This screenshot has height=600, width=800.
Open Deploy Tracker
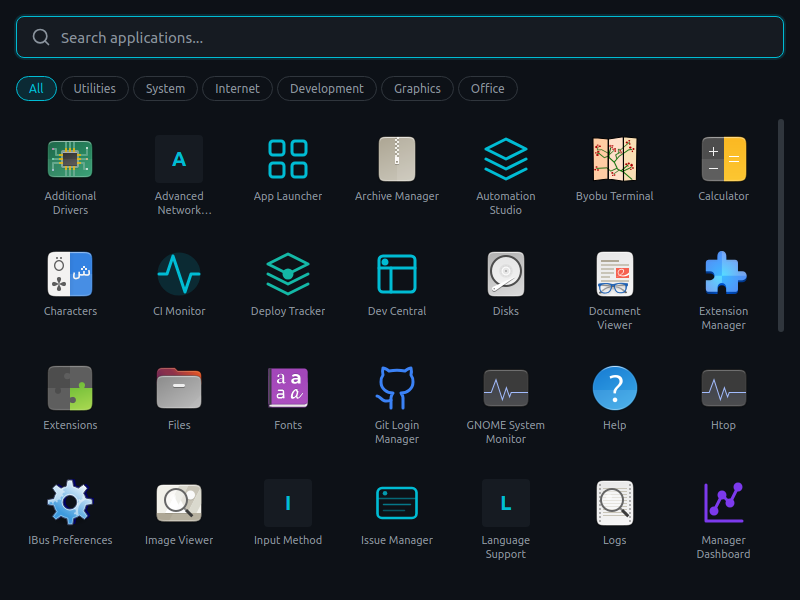[288, 274]
